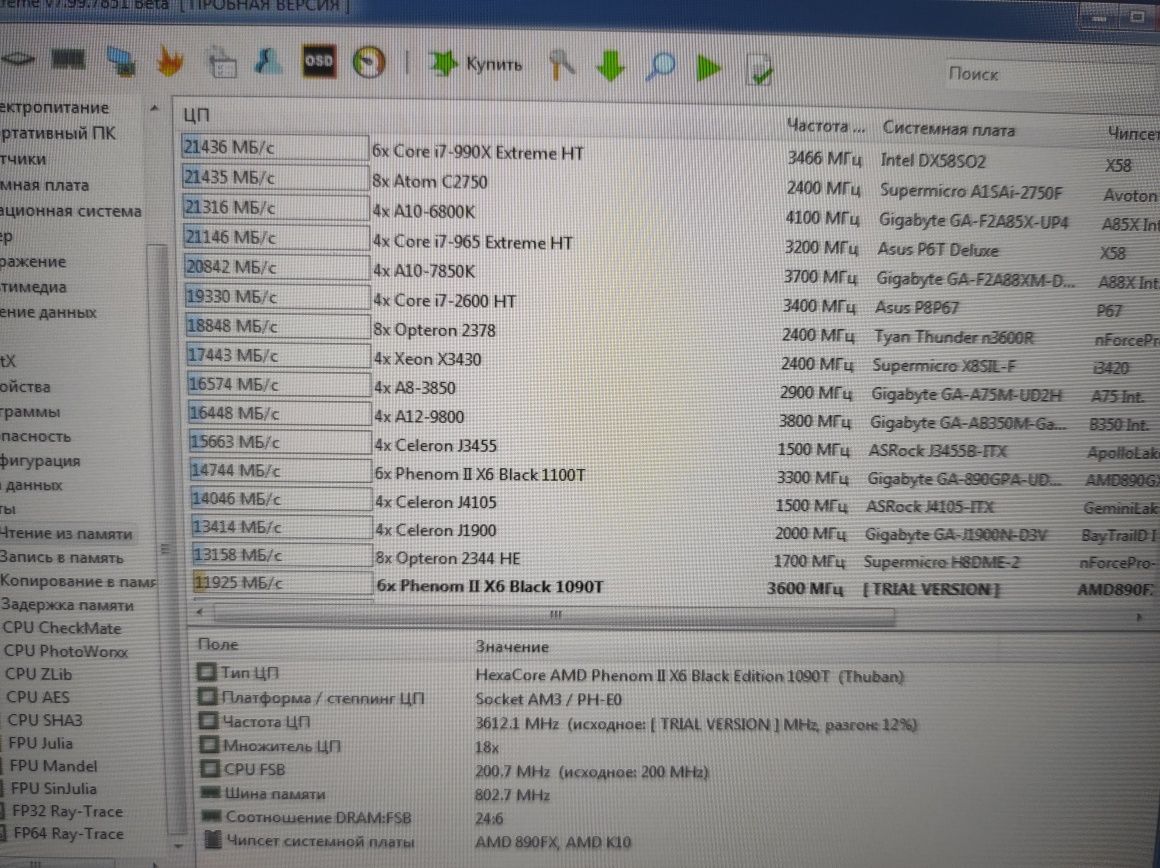Sort by the ЦП column header
Screen dimensions: 1160x868
click(x=196, y=115)
